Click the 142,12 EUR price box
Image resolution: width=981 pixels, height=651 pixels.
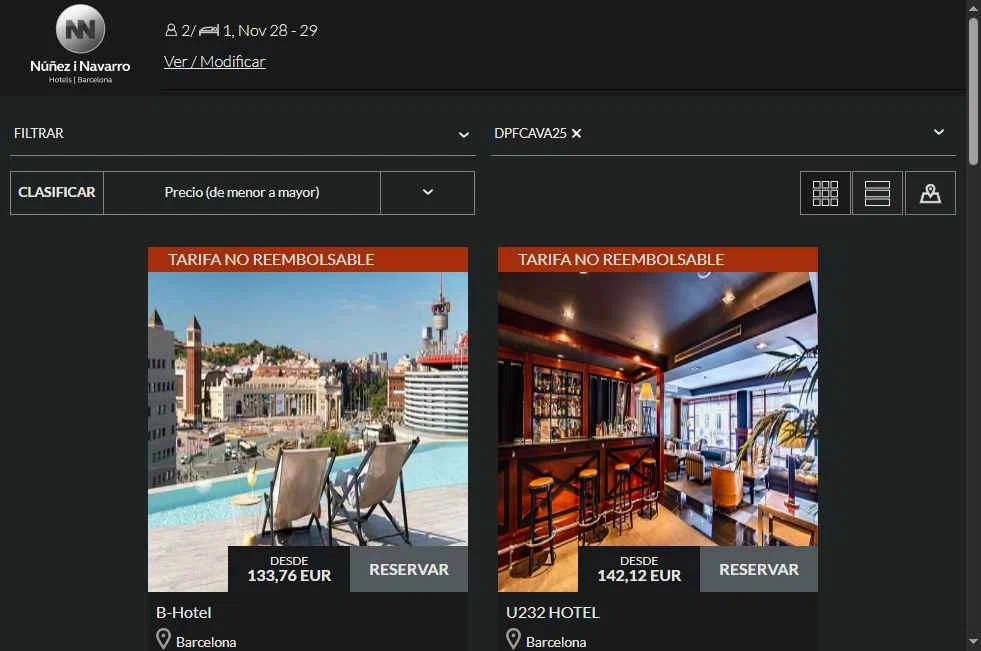(x=639, y=569)
